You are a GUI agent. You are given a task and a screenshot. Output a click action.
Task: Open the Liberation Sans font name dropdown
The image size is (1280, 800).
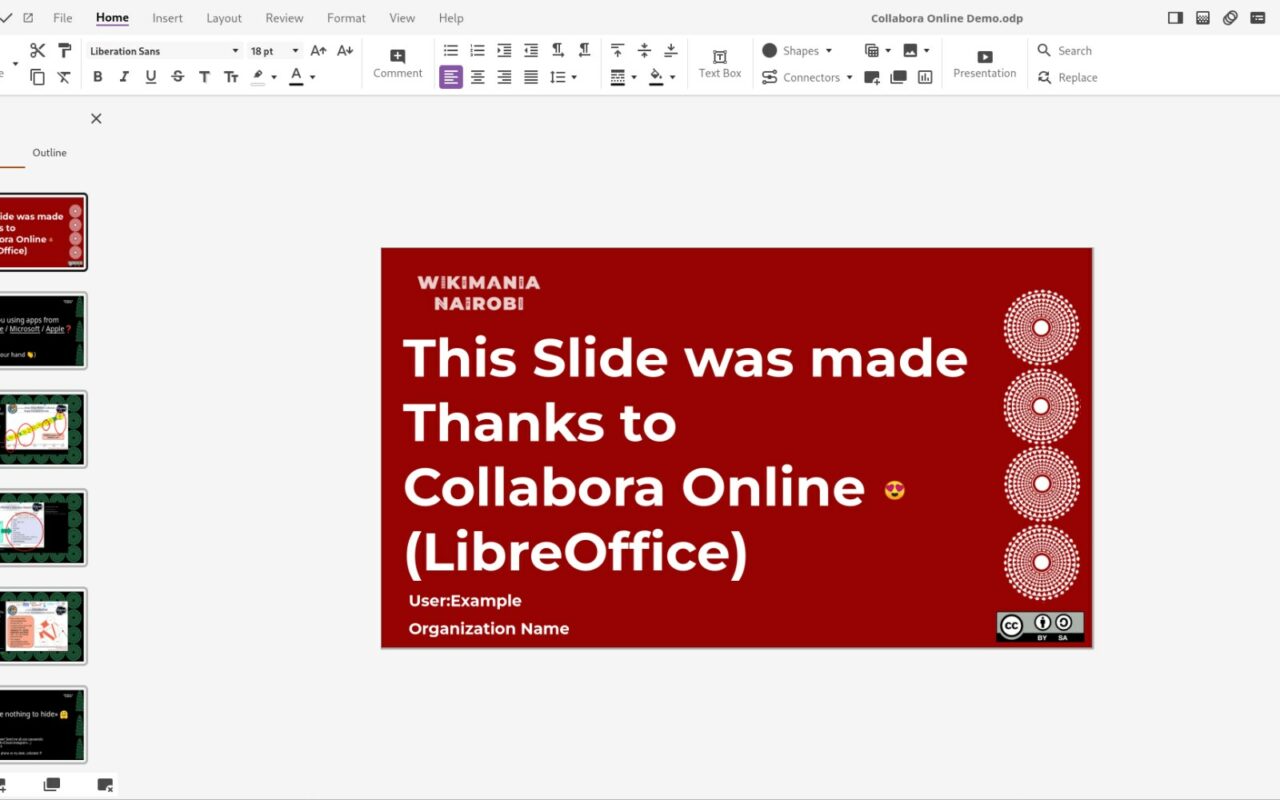(x=165, y=51)
